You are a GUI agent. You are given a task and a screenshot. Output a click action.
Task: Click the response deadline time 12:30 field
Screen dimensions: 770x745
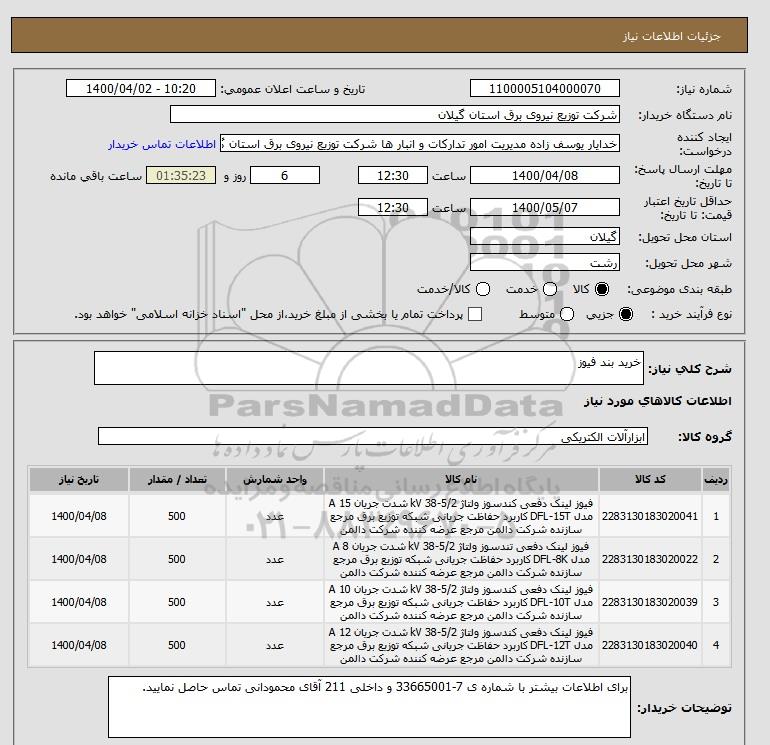[393, 175]
